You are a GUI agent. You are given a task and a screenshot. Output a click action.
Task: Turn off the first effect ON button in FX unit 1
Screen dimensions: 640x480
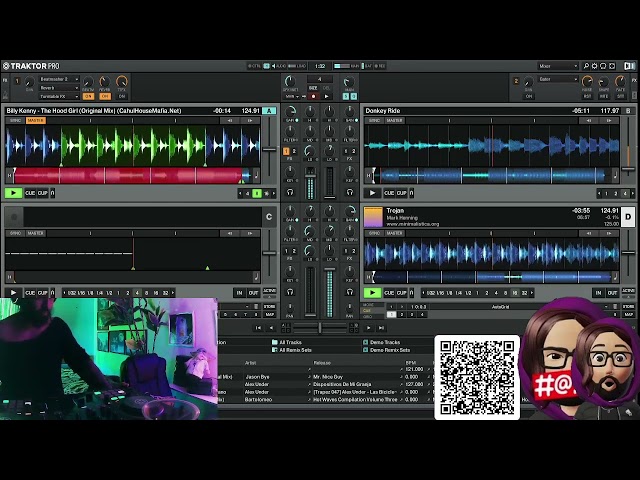pos(88,96)
